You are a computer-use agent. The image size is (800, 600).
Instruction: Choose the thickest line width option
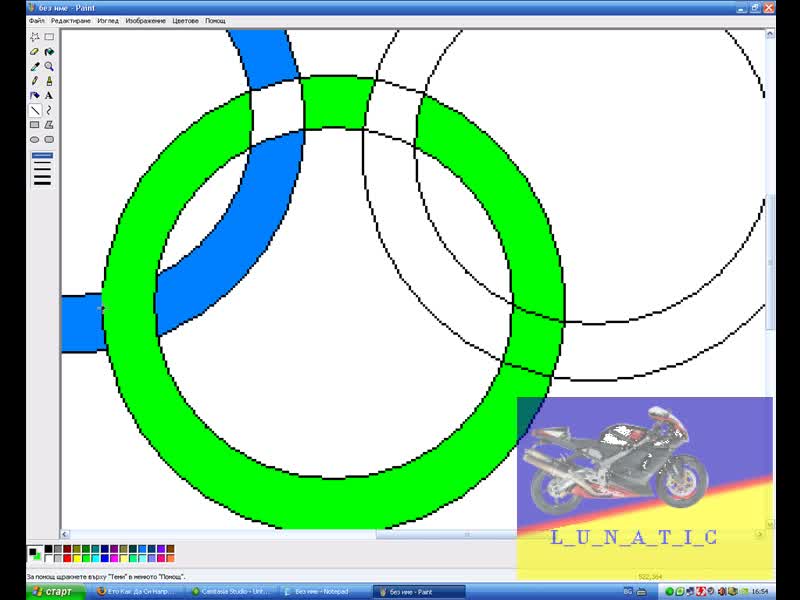42,183
